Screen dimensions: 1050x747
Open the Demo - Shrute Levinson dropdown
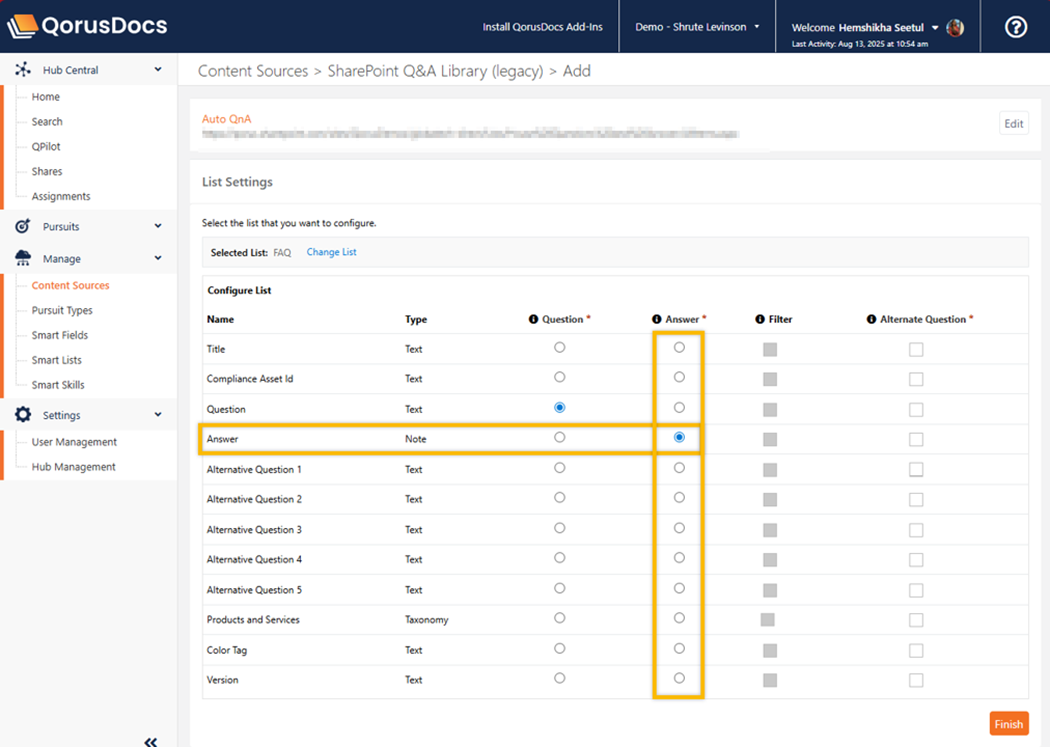[697, 27]
